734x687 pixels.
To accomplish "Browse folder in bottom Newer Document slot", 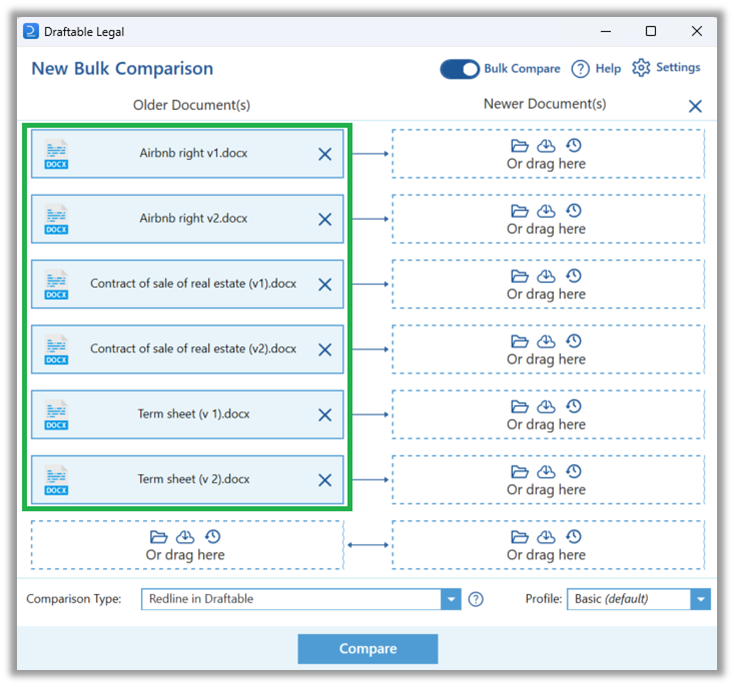I will tap(519, 537).
